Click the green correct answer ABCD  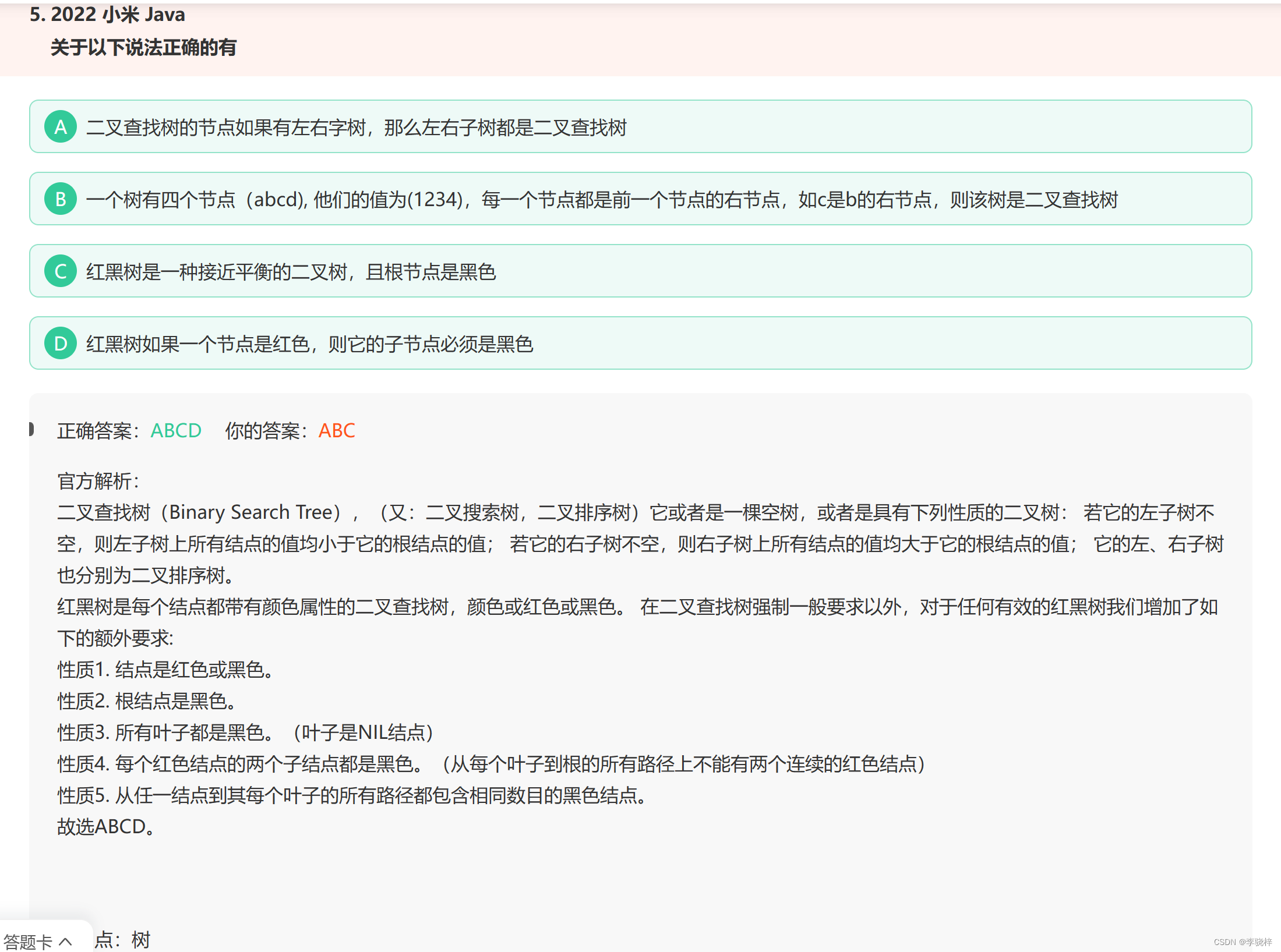[176, 431]
